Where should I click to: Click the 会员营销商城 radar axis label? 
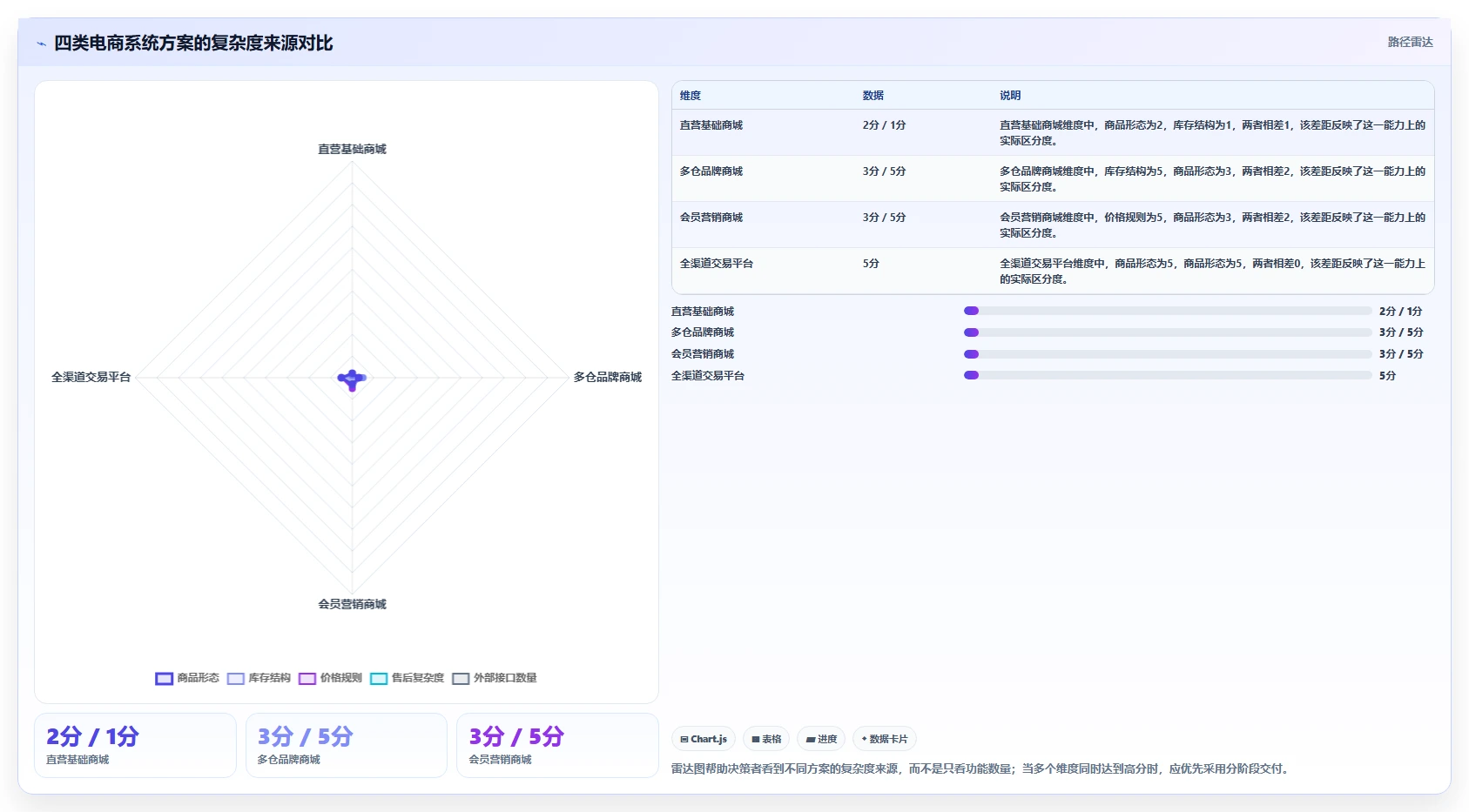point(352,605)
